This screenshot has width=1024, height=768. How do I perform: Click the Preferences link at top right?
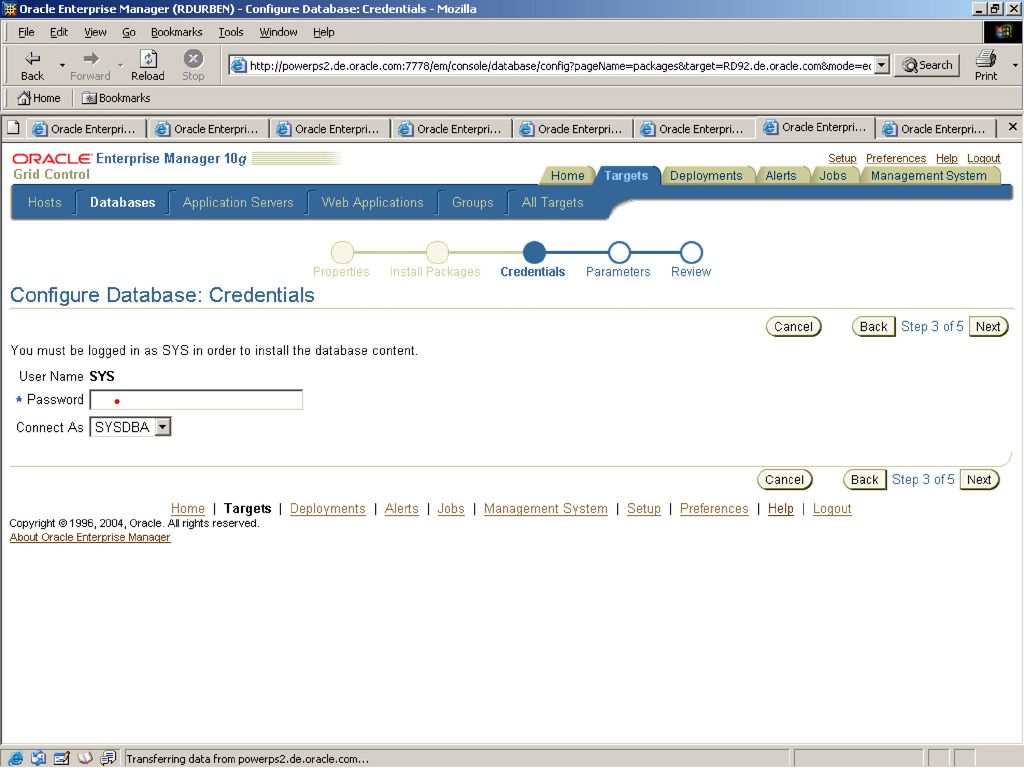pos(895,158)
